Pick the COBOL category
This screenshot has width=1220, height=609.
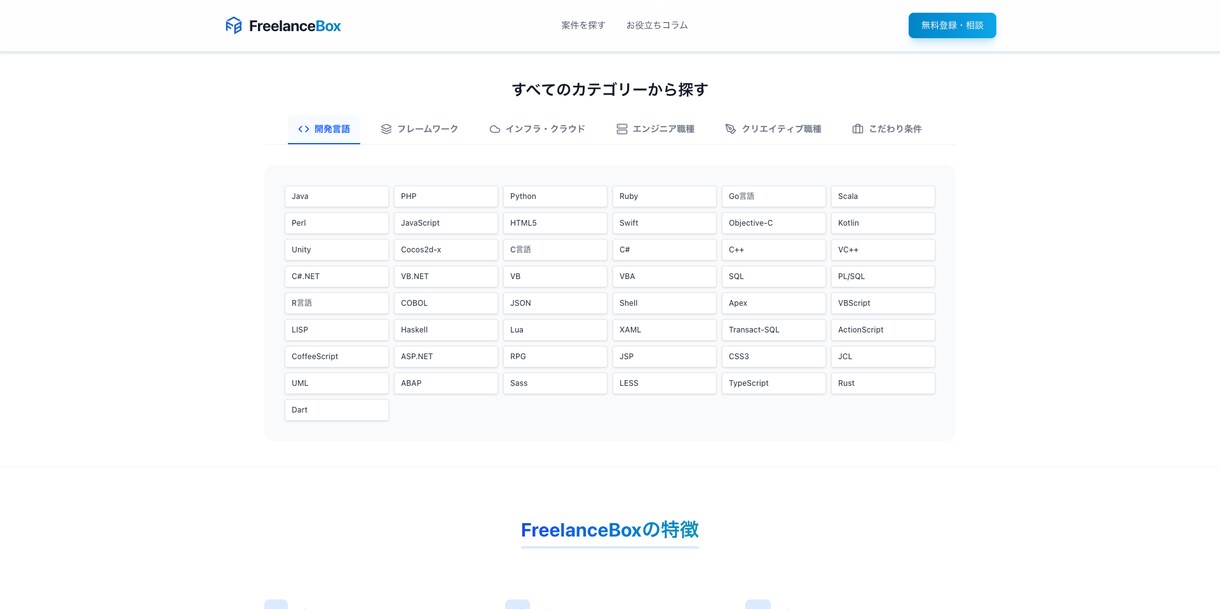pyautogui.click(x=446, y=303)
